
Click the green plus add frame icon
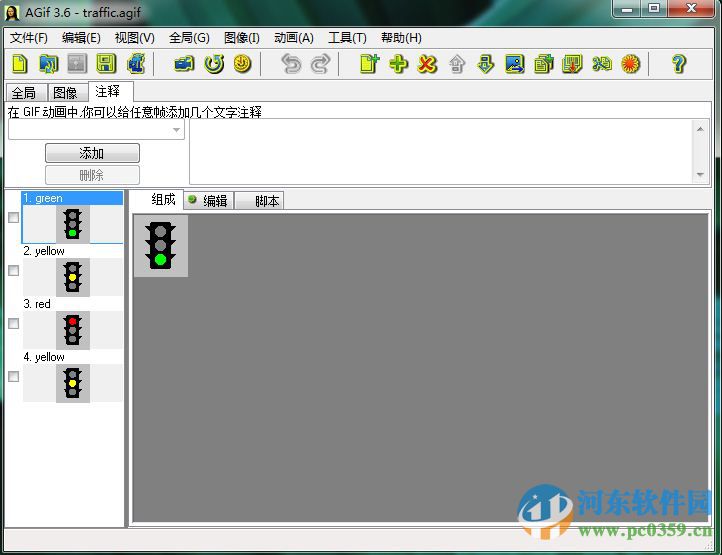pyautogui.click(x=399, y=64)
